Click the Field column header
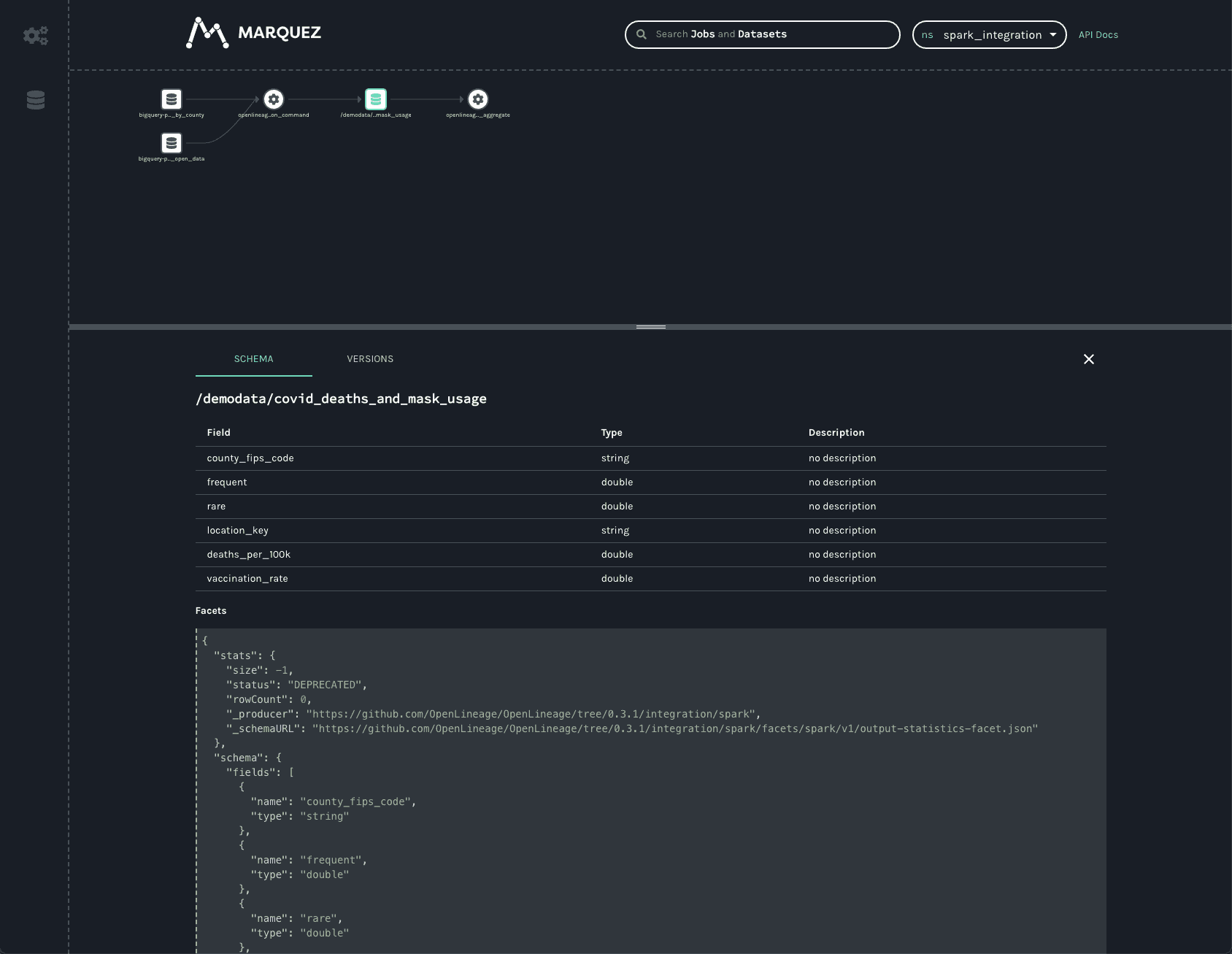 pos(219,433)
